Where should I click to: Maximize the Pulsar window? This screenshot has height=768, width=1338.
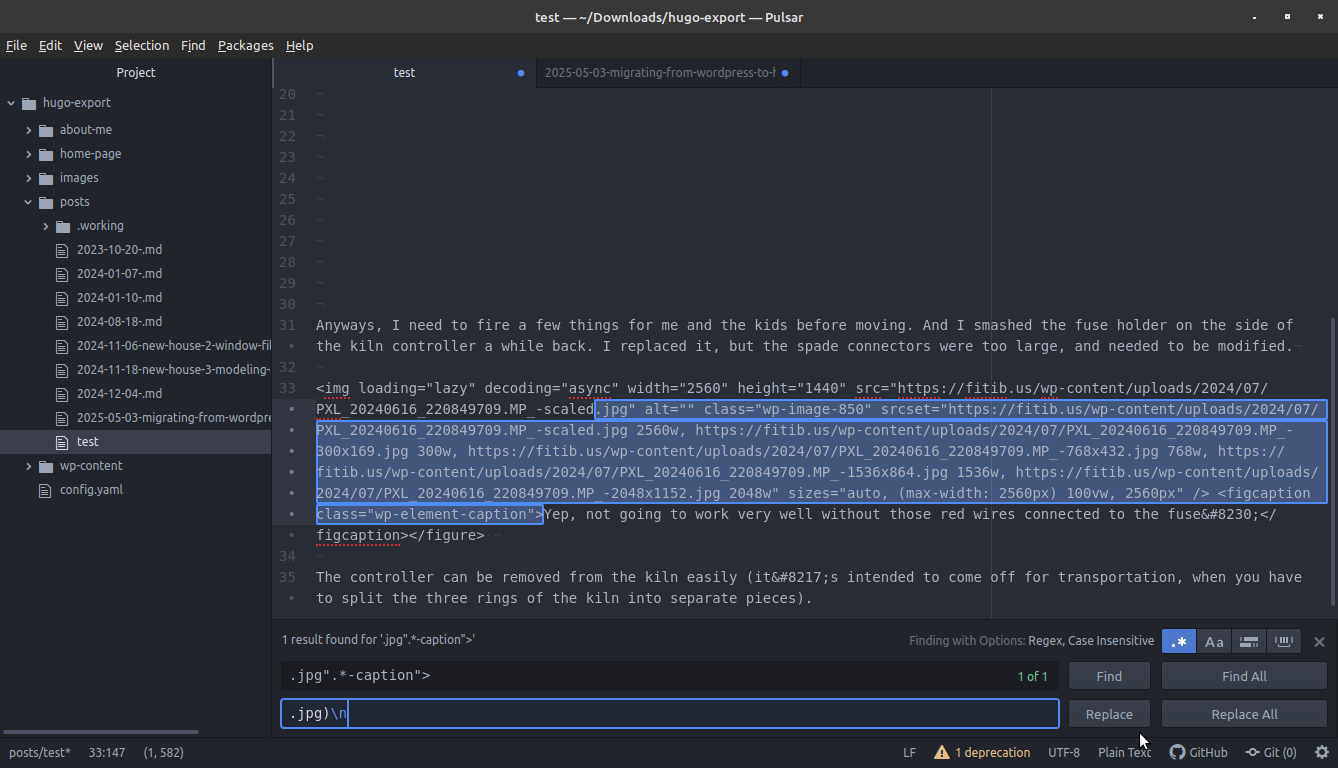pyautogui.click(x=1287, y=17)
